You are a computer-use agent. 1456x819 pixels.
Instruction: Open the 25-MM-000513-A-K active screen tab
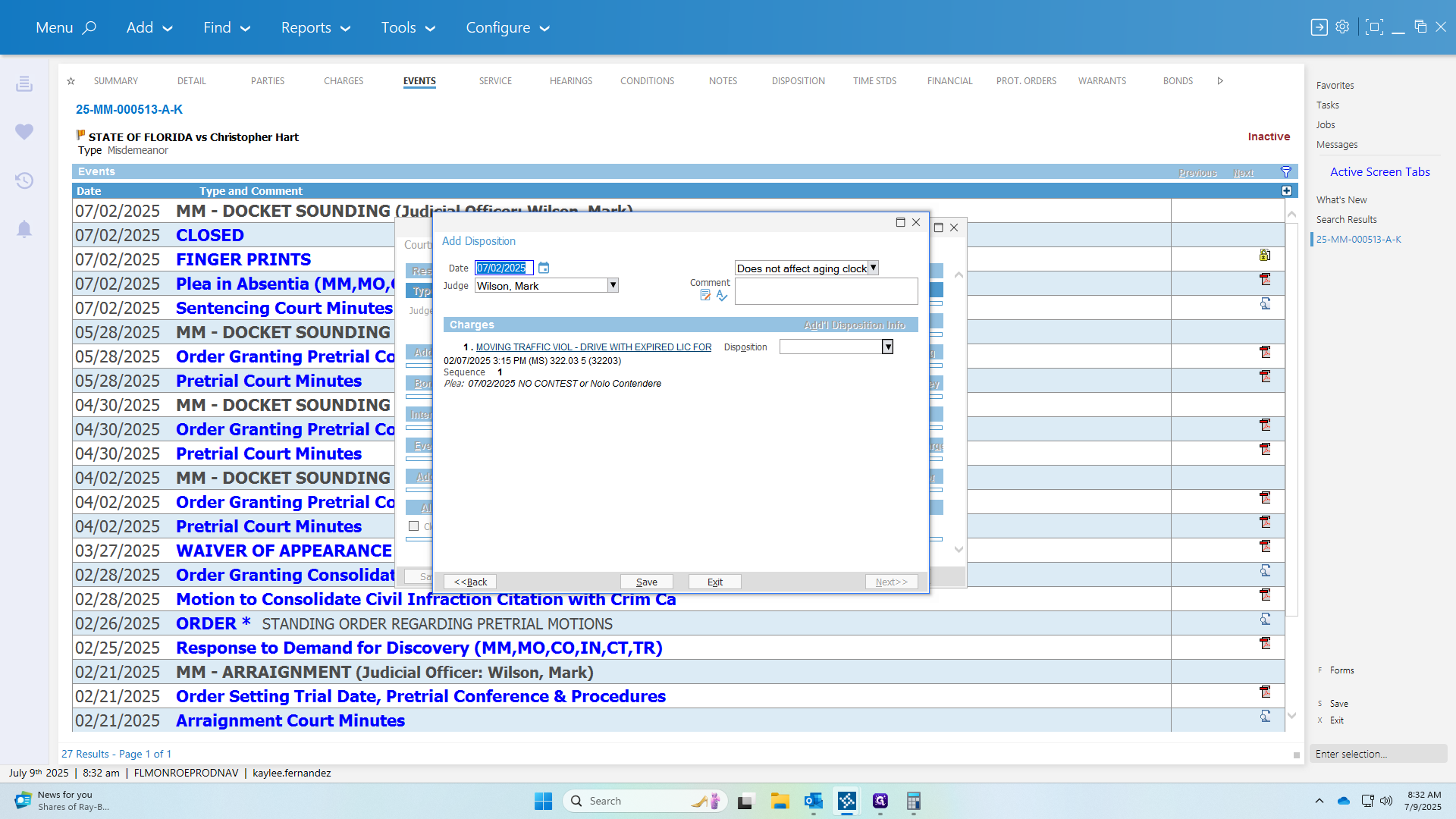pyautogui.click(x=1358, y=240)
